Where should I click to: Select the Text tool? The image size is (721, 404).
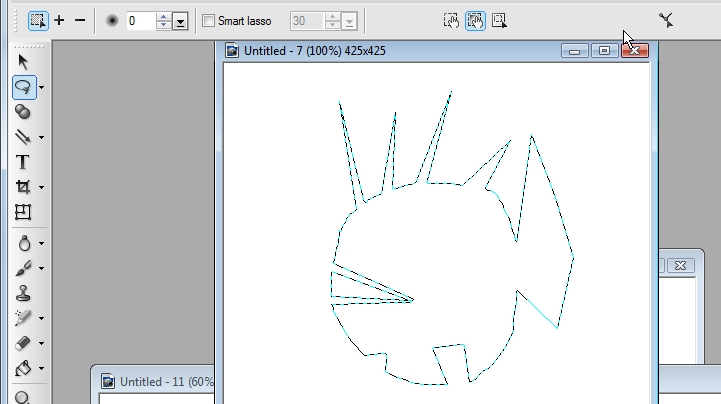pyautogui.click(x=22, y=162)
